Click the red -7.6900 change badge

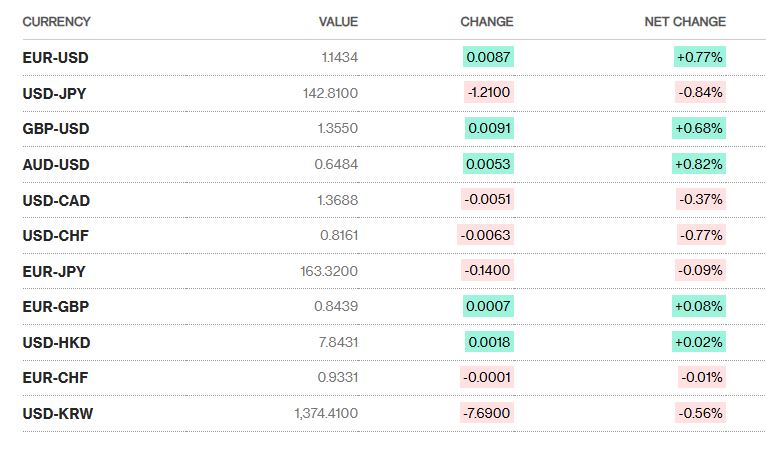[487, 414]
